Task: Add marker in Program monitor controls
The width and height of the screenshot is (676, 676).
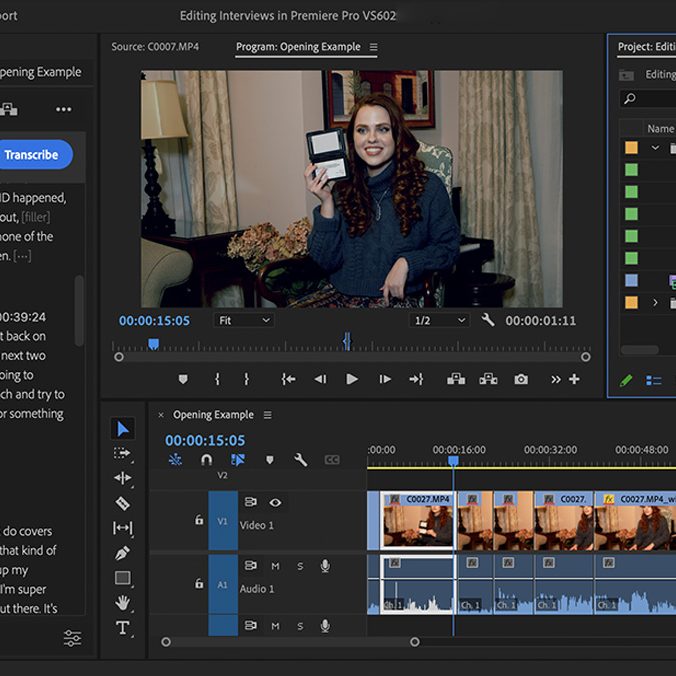Action: point(183,379)
